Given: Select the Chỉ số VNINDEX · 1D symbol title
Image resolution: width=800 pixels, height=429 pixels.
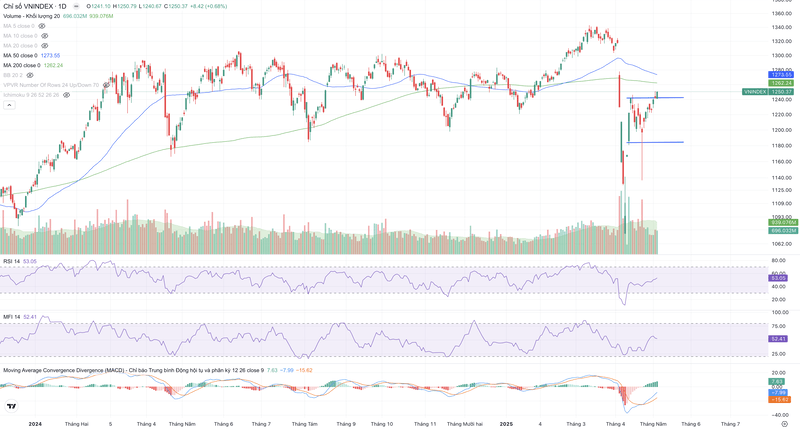Looking at the screenshot, I should (35, 6).
